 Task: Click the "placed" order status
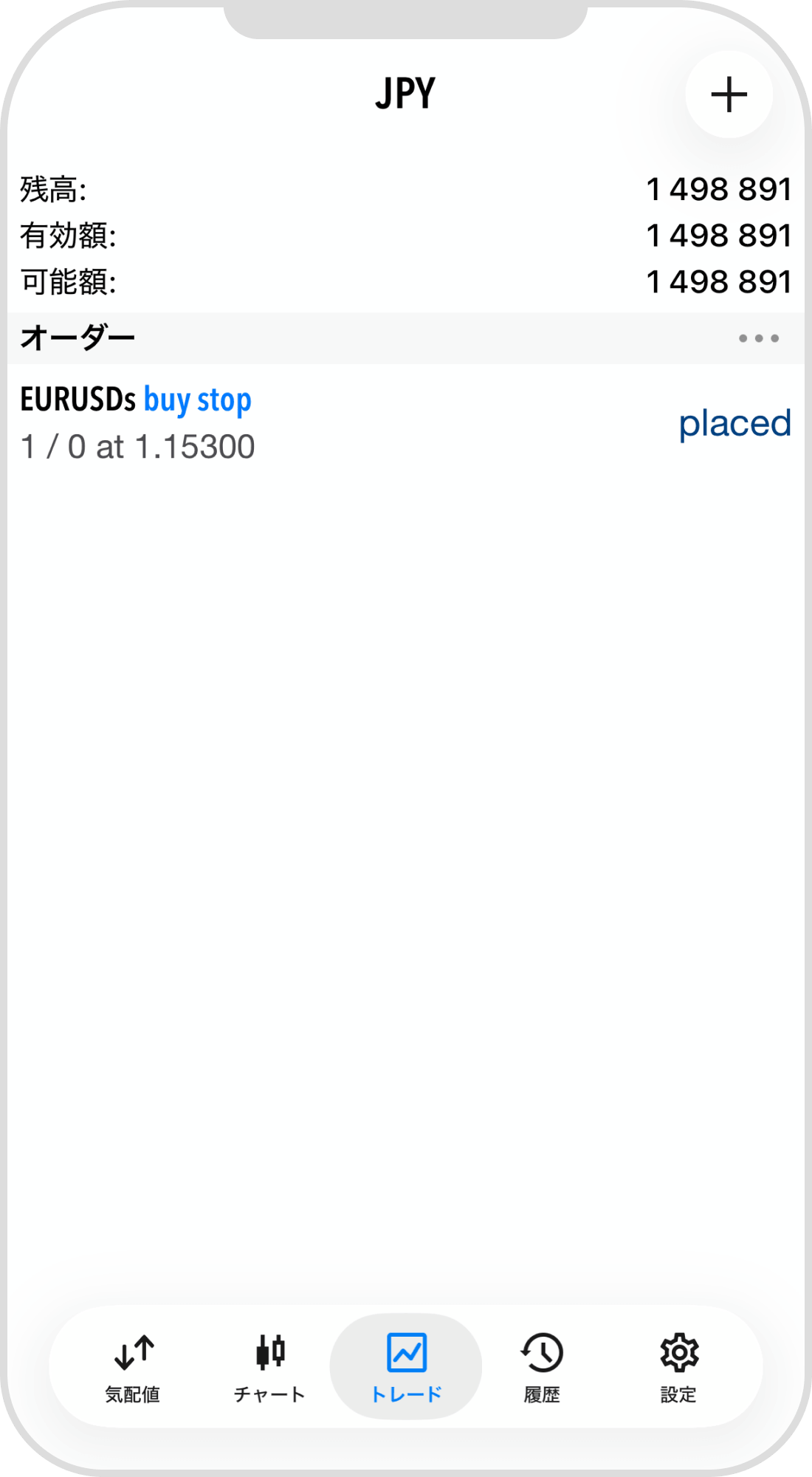[734, 423]
